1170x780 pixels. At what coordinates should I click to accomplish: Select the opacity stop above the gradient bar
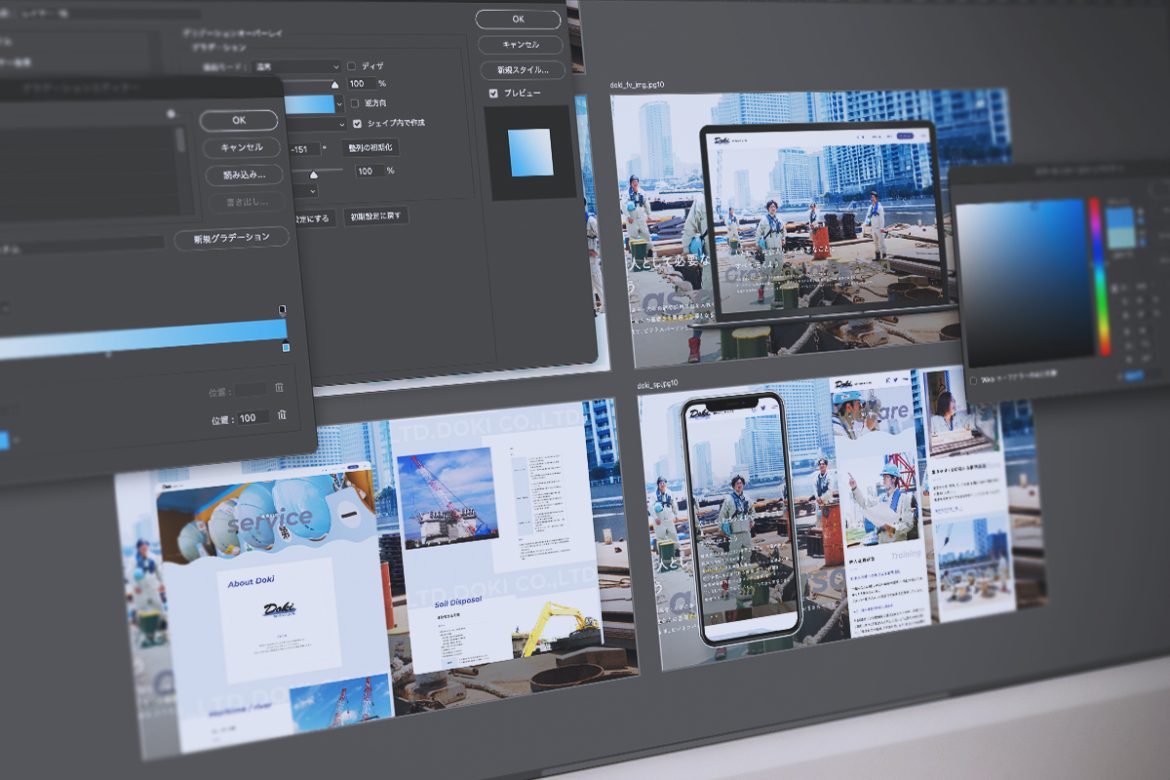tap(282, 309)
